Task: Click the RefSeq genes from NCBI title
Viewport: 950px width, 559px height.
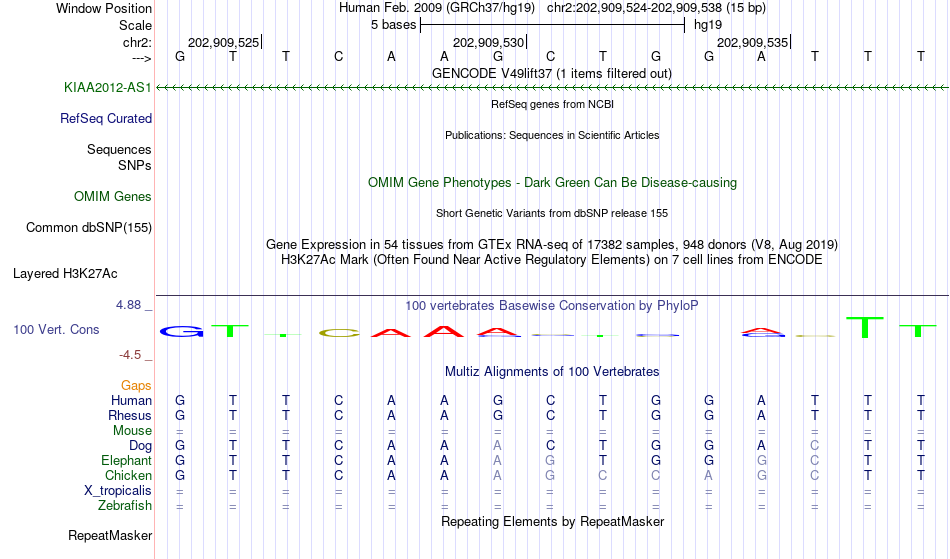Action: [552, 104]
